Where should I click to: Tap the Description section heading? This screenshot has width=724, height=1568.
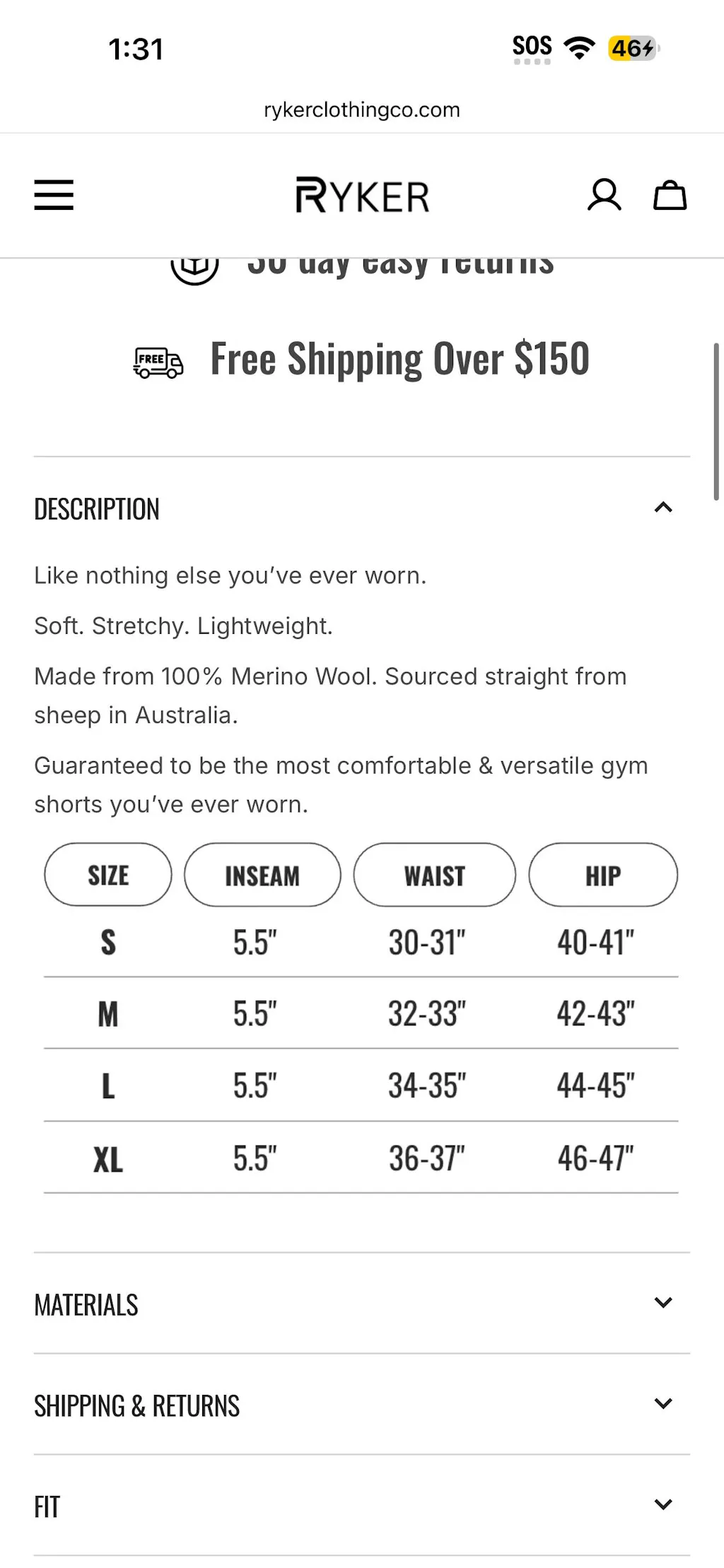[x=97, y=509]
